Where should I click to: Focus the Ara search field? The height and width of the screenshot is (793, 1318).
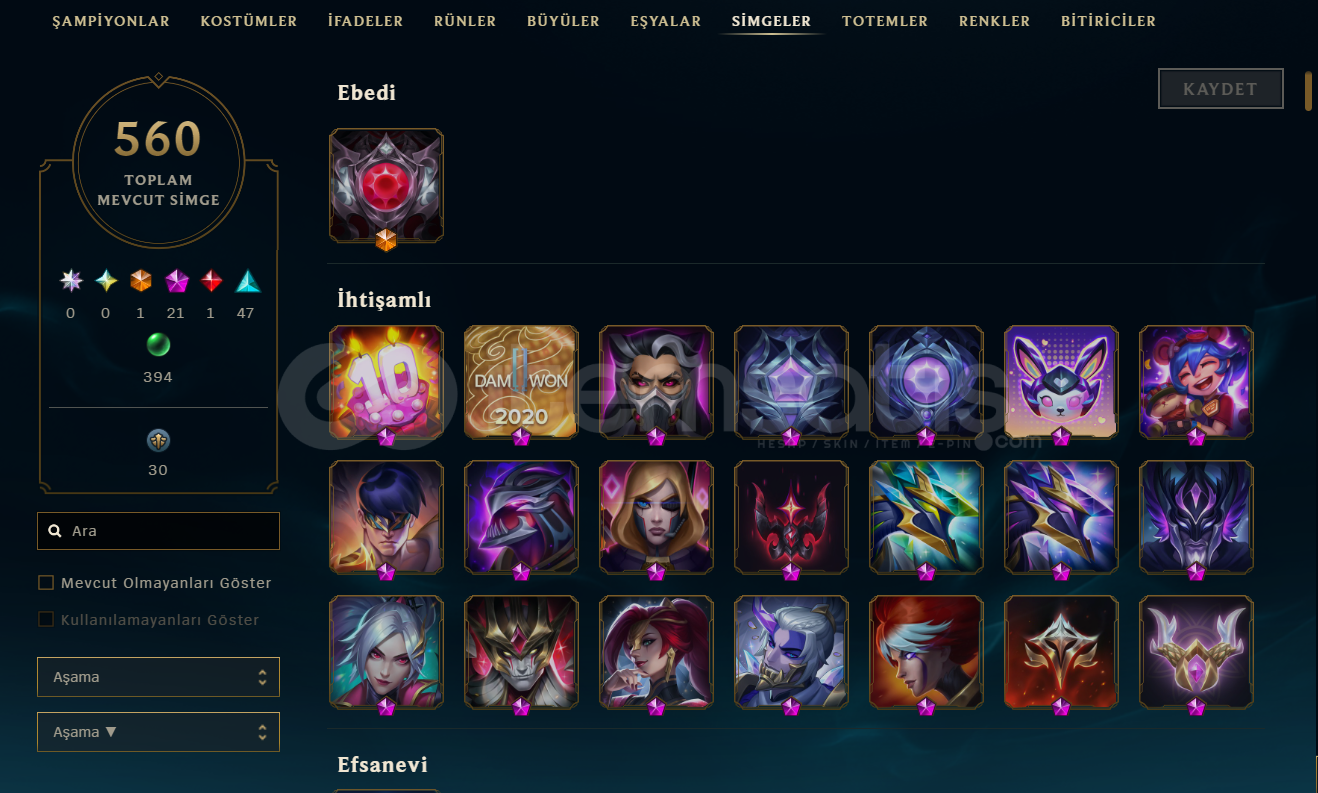(x=158, y=531)
